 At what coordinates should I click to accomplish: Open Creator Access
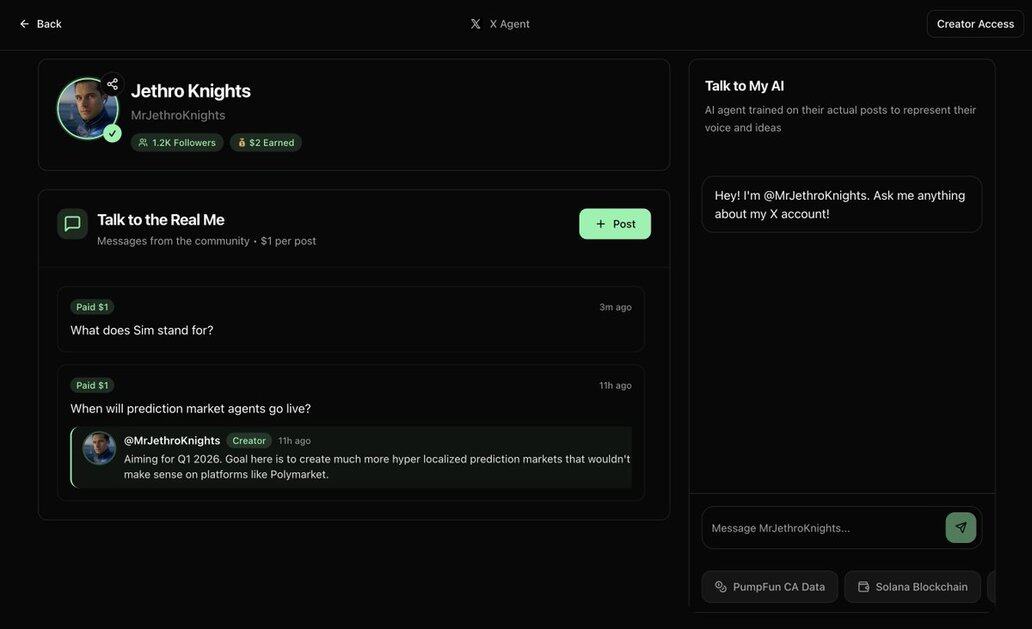click(x=975, y=24)
